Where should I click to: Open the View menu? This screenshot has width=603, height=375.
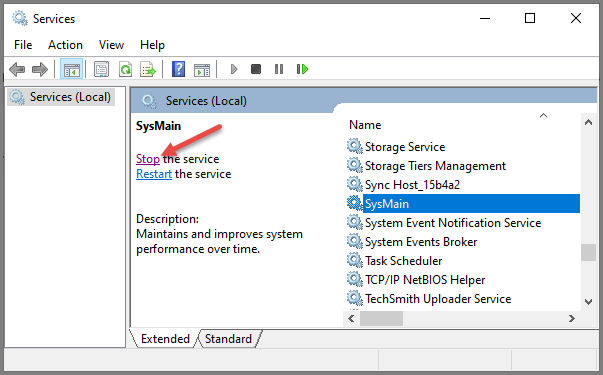112,45
